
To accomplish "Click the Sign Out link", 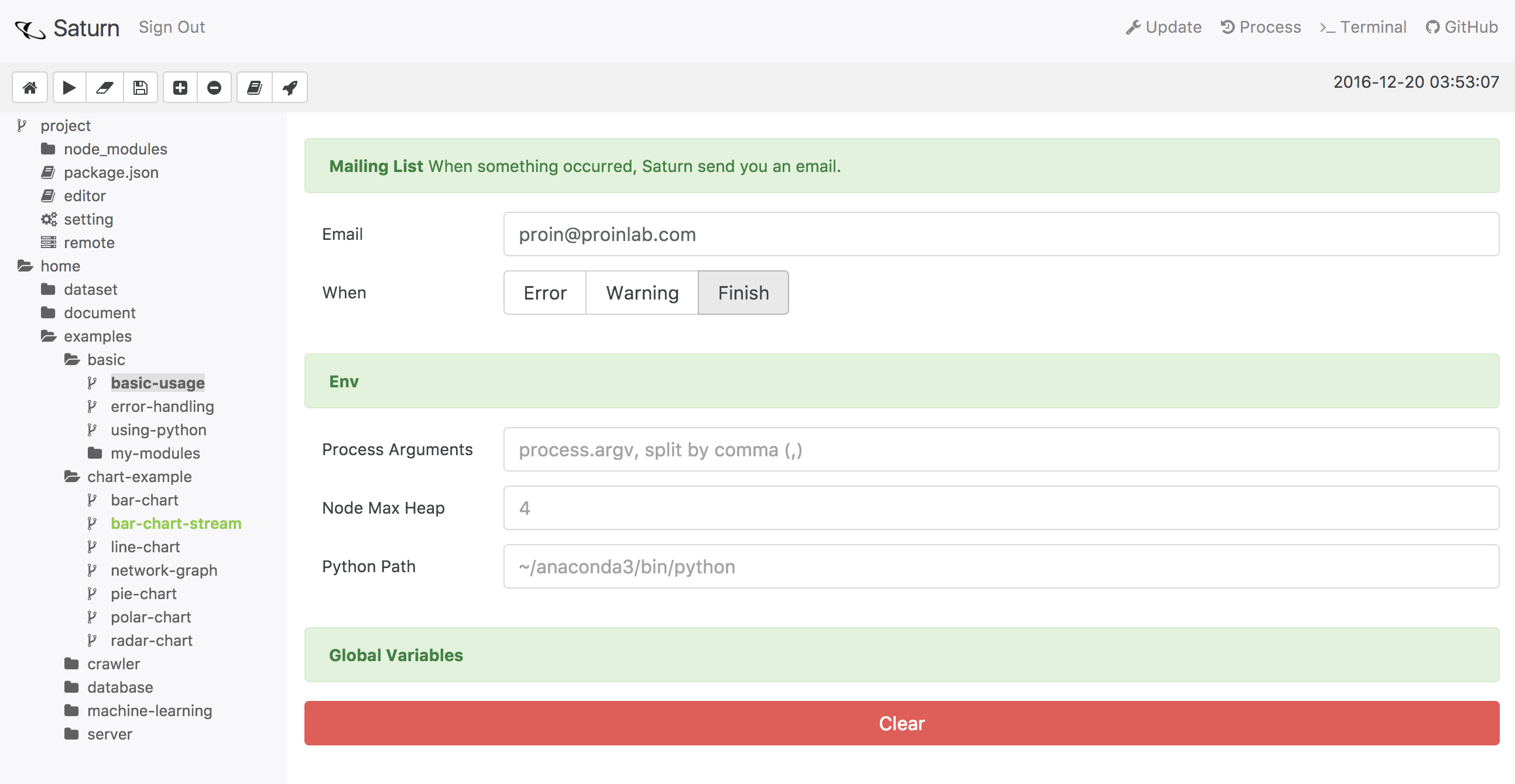I will pos(172,27).
